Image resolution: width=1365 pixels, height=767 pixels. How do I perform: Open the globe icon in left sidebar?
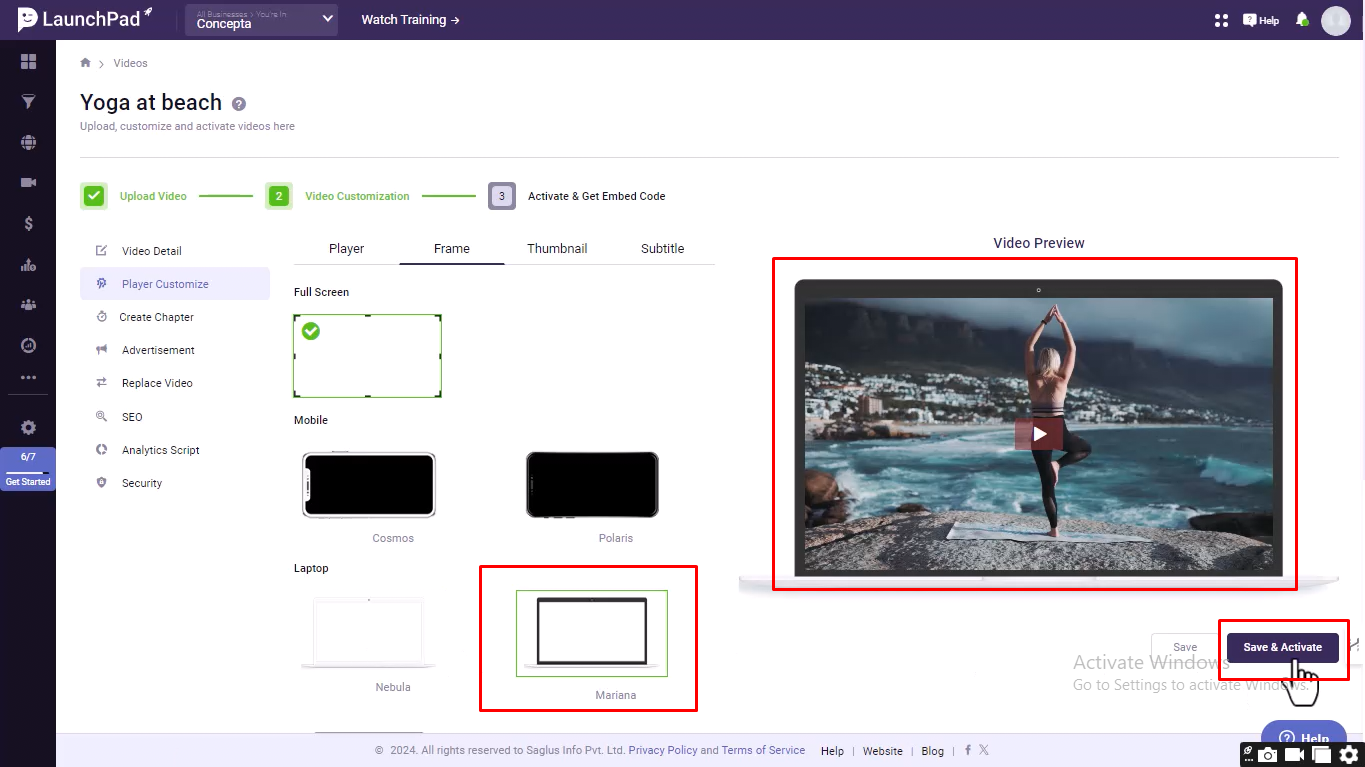click(x=28, y=143)
